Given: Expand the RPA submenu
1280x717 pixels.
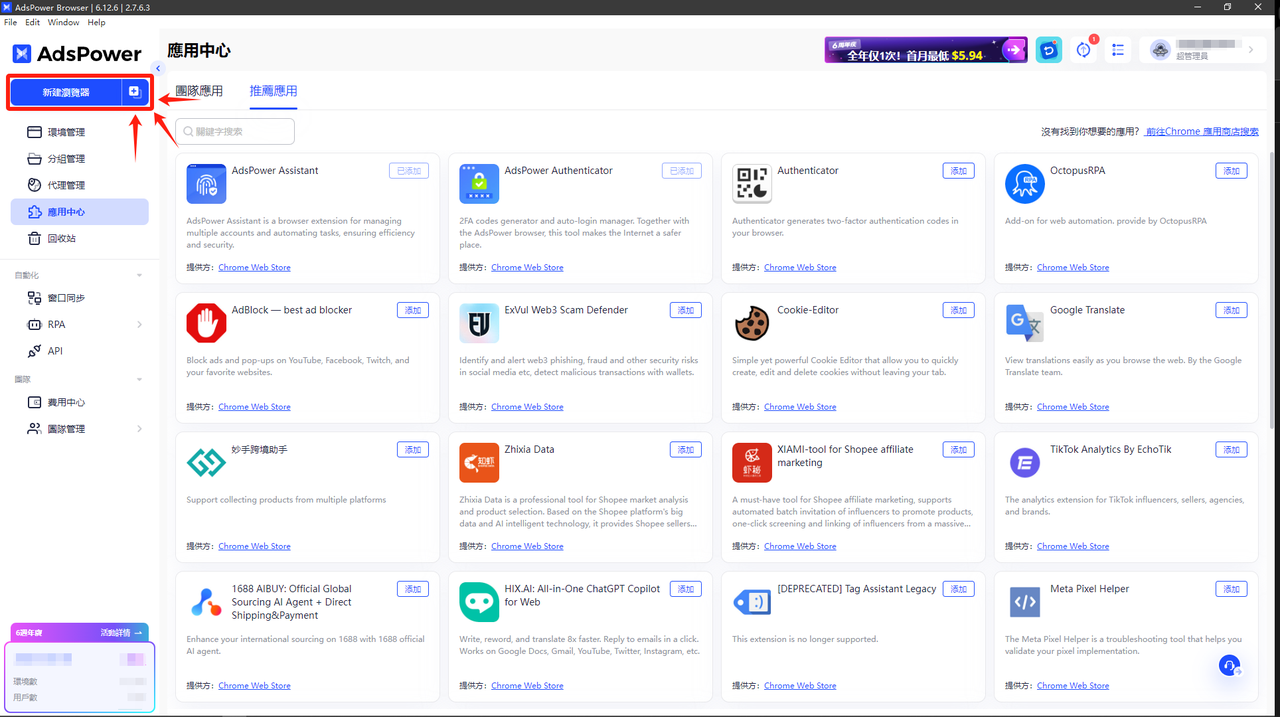Looking at the screenshot, I should tap(139, 324).
